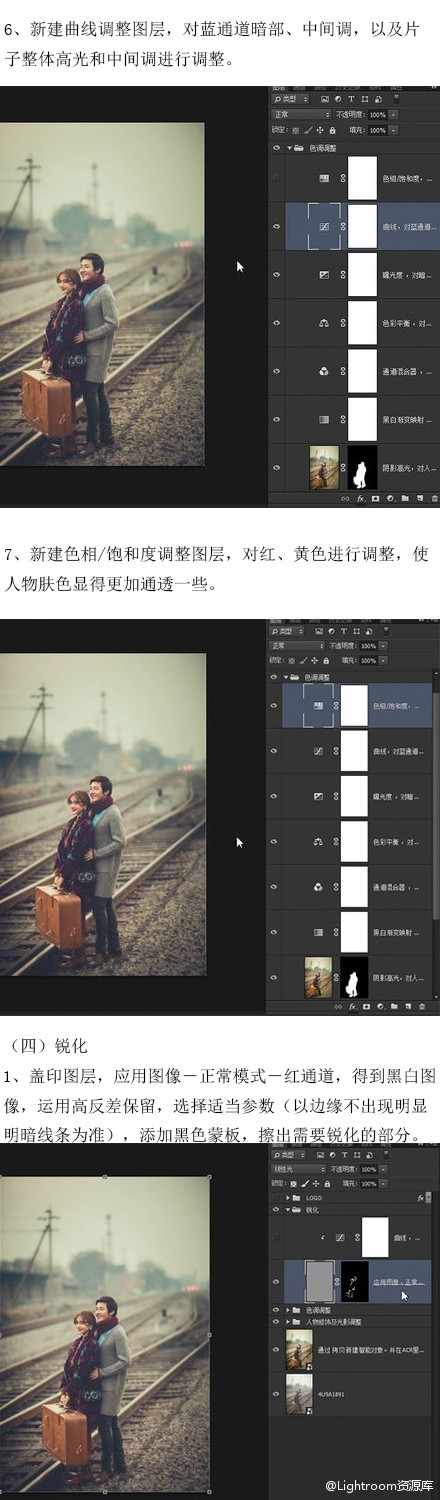Click fx indicator on LOGO group
This screenshot has width=440, height=1500.
(x=420, y=1198)
